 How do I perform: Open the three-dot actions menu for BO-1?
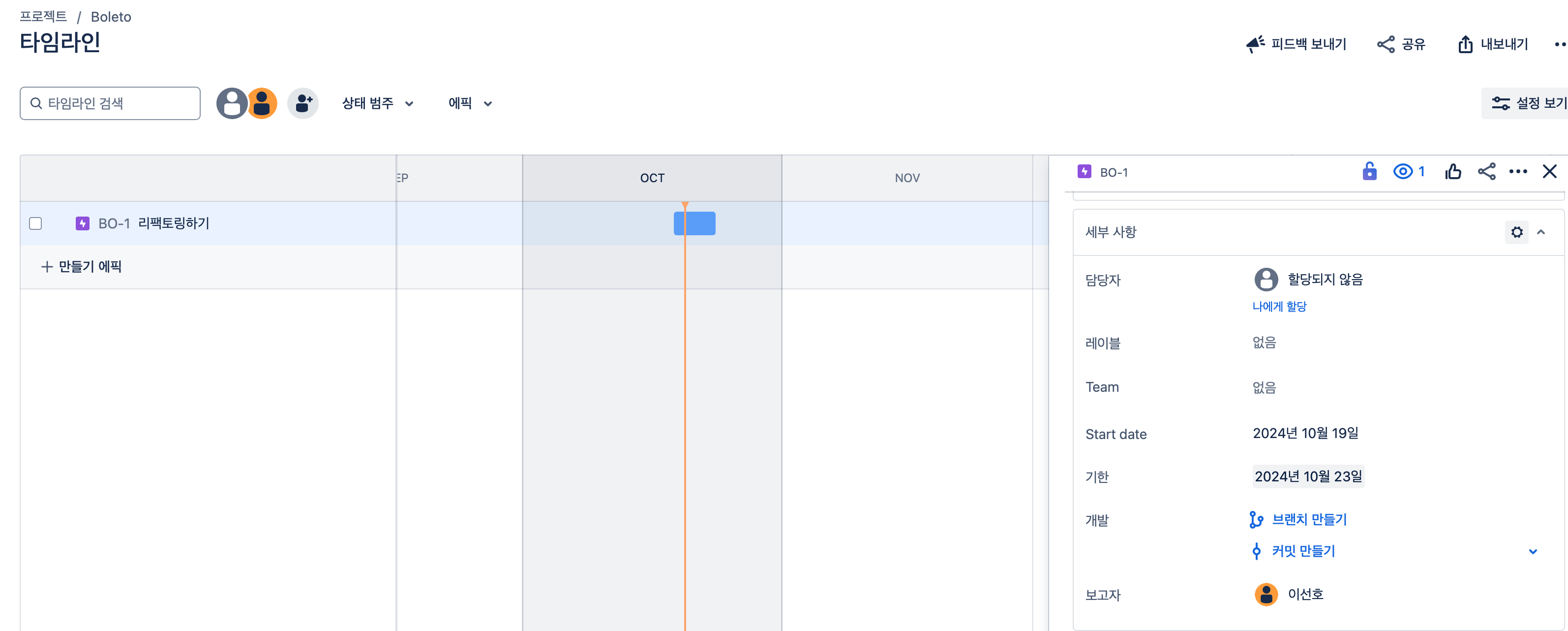(1518, 172)
